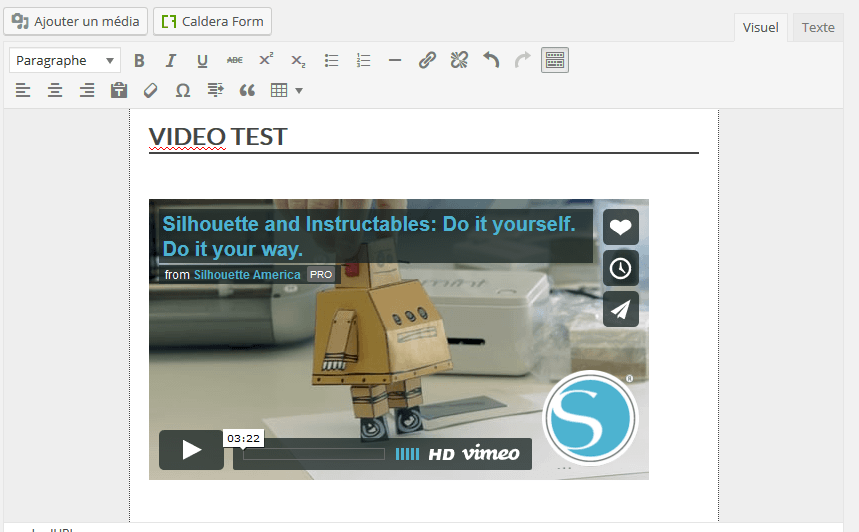Switch to the Visuel tab
Screen dimensions: 859x532
(760, 27)
